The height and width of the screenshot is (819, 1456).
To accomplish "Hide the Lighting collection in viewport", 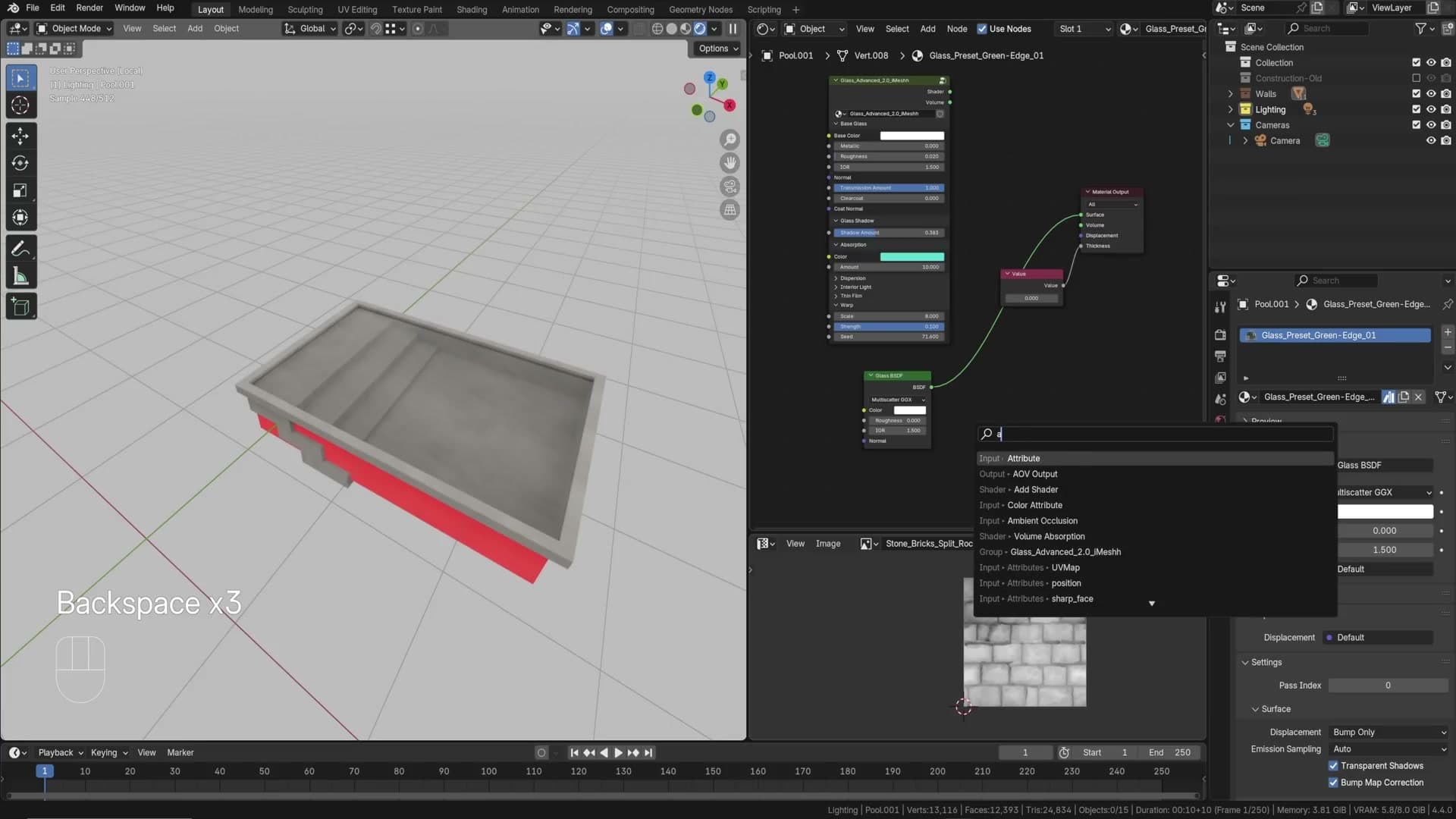I will (1431, 109).
